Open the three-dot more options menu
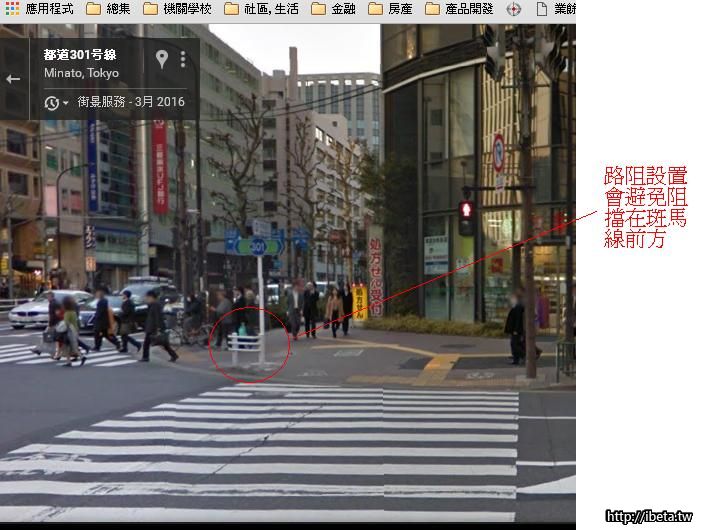The width and height of the screenshot is (701, 530). [x=183, y=59]
